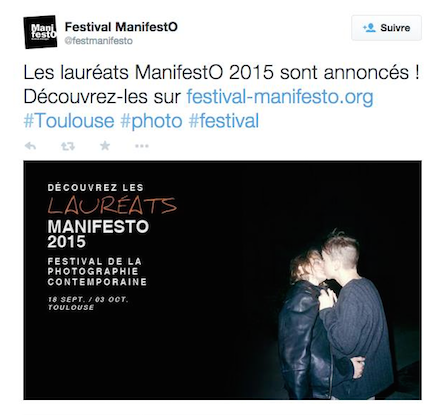Click the @festmanifesto handle
The height and width of the screenshot is (415, 446).
[x=98, y=41]
